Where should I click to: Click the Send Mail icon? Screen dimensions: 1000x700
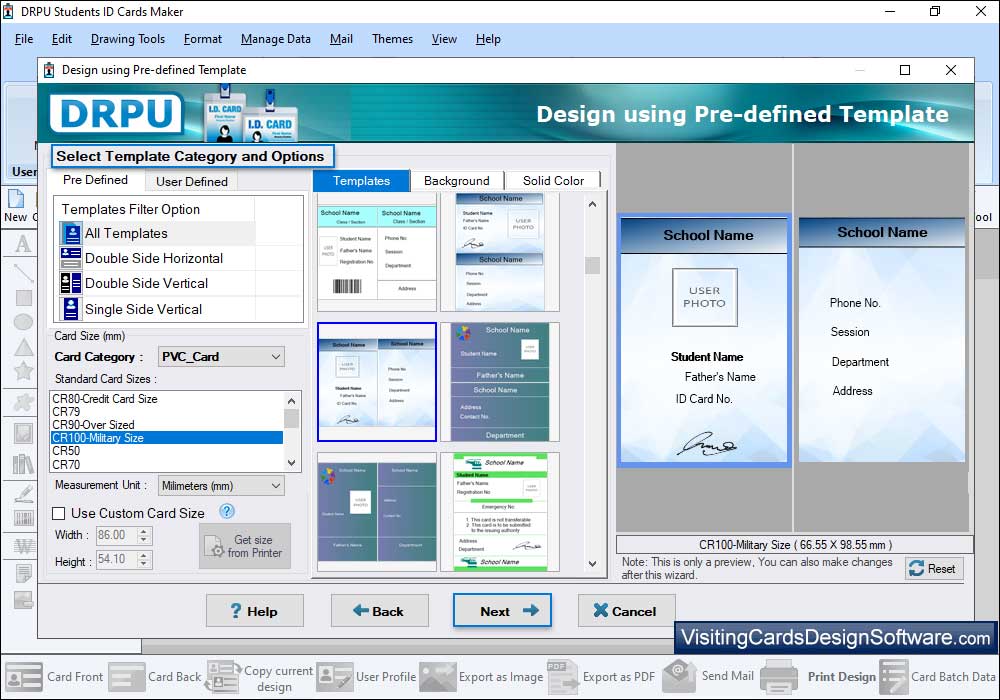(x=679, y=676)
